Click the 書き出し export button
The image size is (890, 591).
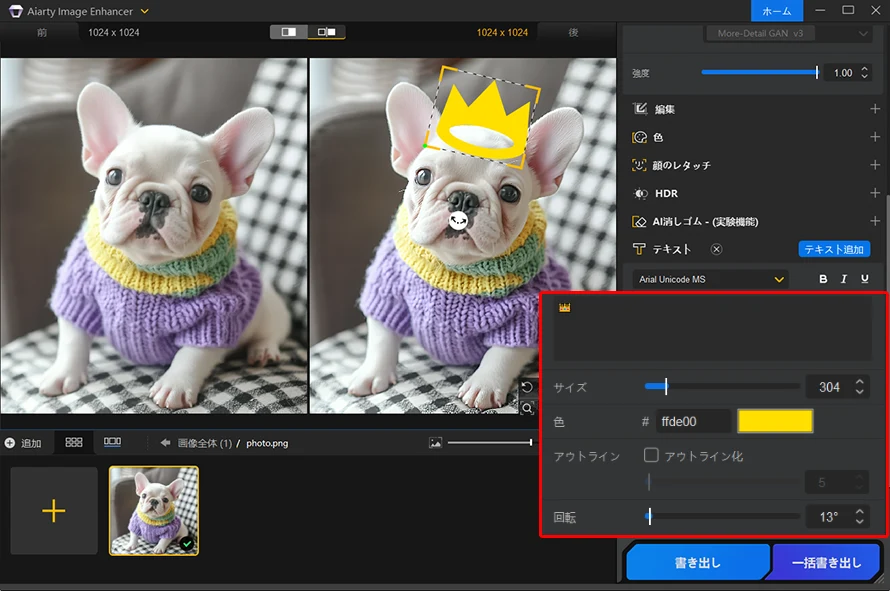click(697, 562)
